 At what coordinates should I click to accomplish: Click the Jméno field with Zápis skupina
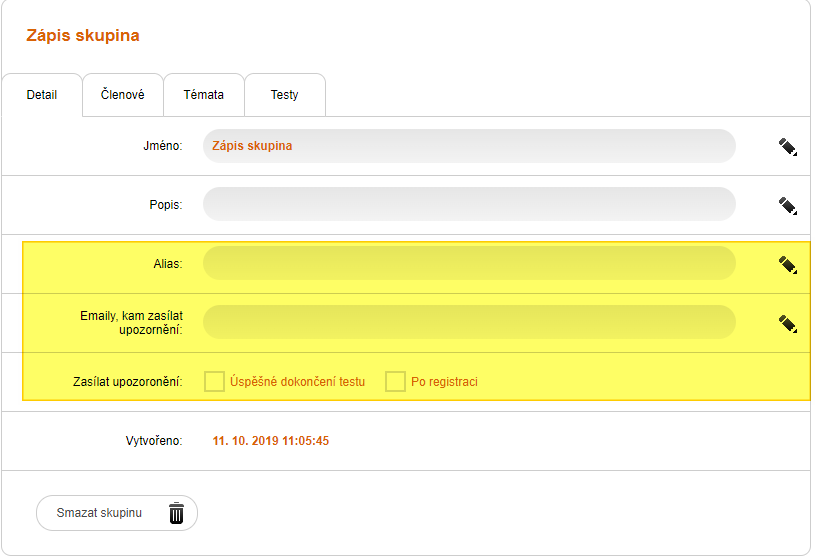[468, 146]
